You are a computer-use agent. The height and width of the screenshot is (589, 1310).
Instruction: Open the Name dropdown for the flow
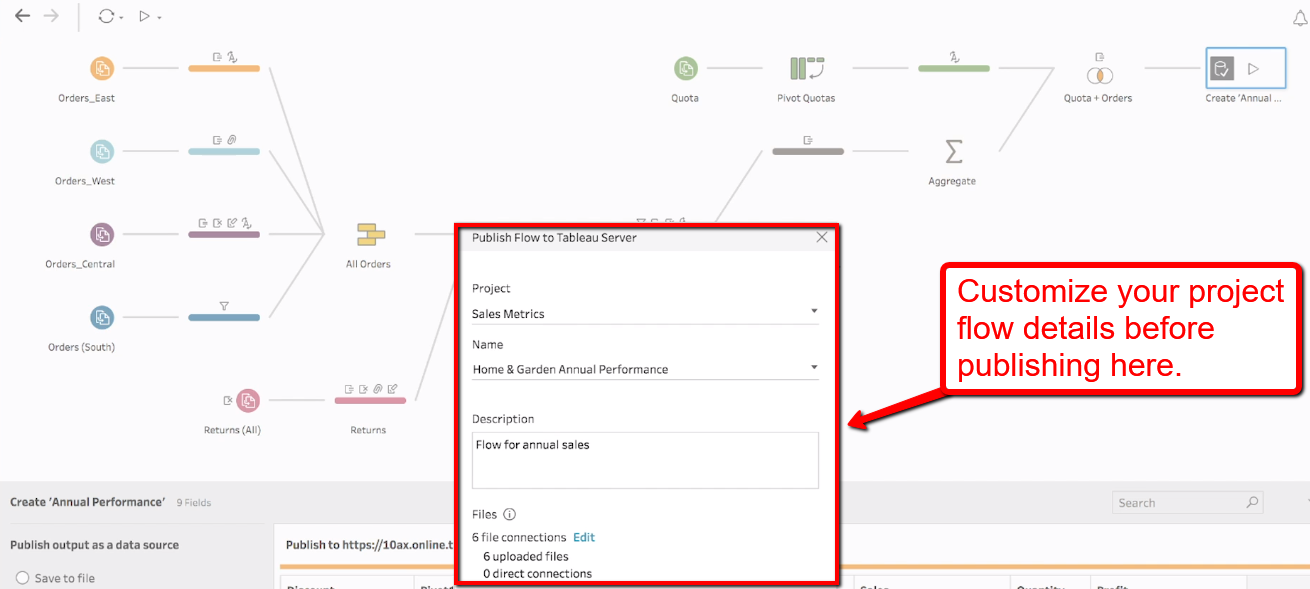pyautogui.click(x=645, y=369)
